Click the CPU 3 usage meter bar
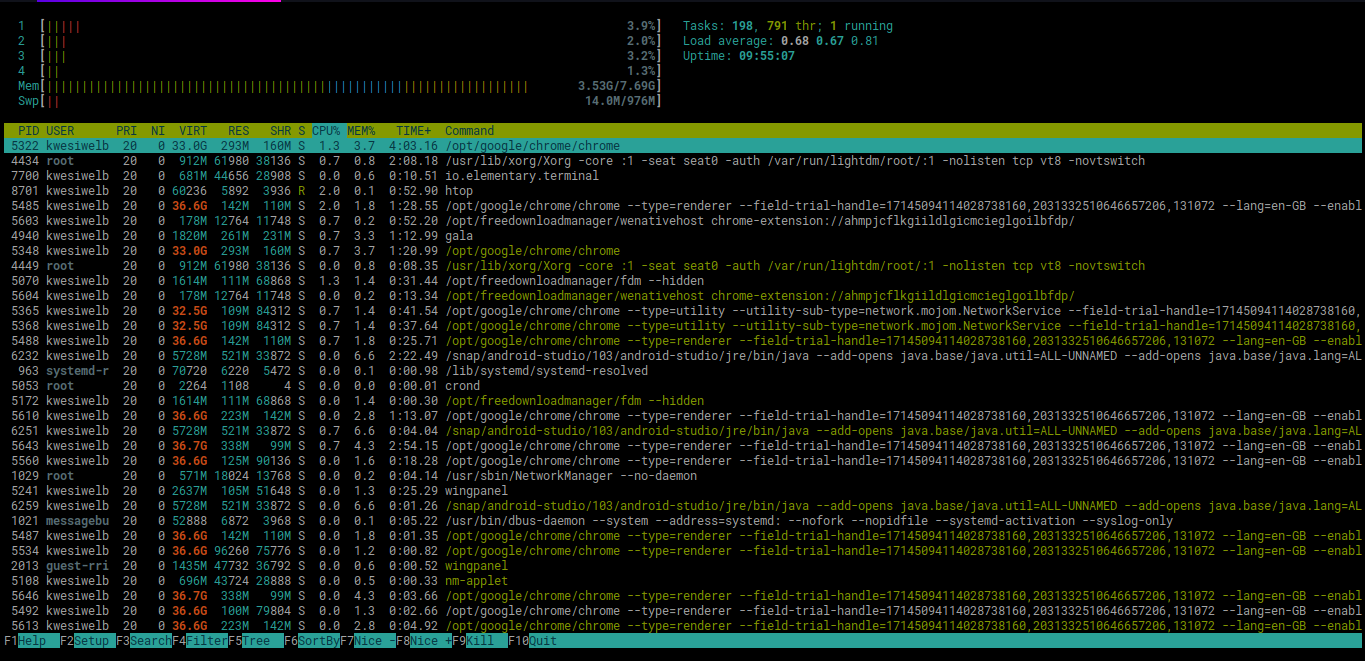1365x661 pixels. tap(350, 56)
